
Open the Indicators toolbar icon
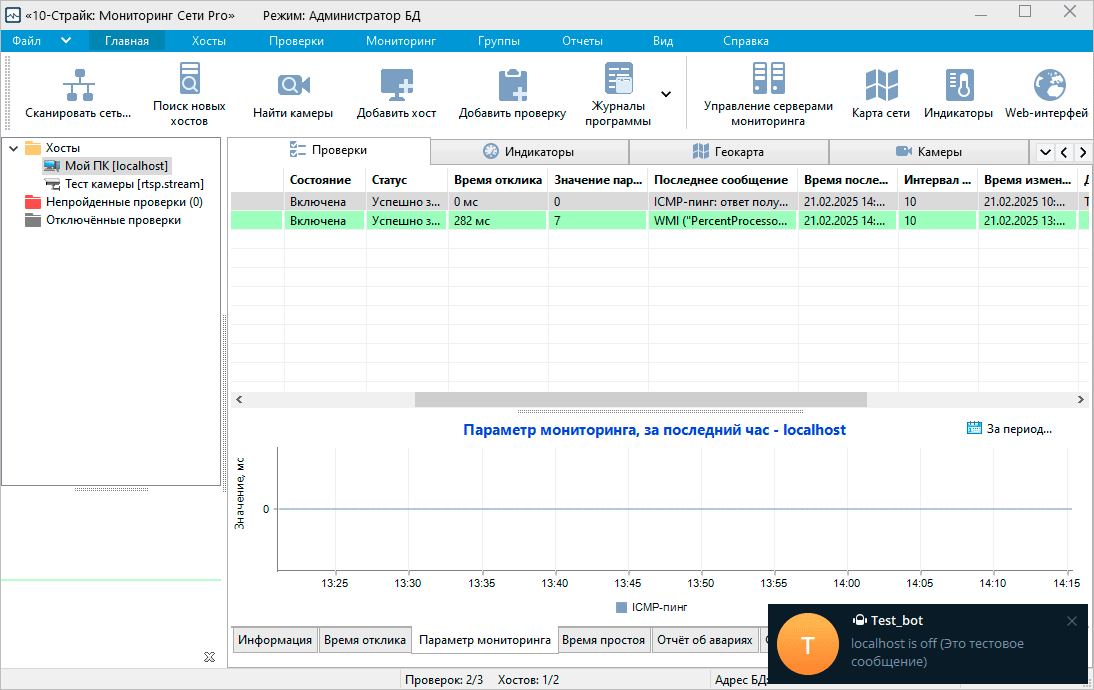(x=959, y=85)
